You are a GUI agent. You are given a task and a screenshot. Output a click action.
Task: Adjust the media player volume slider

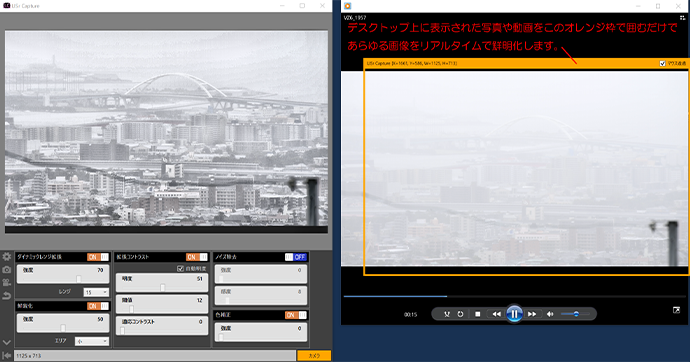coord(576,314)
